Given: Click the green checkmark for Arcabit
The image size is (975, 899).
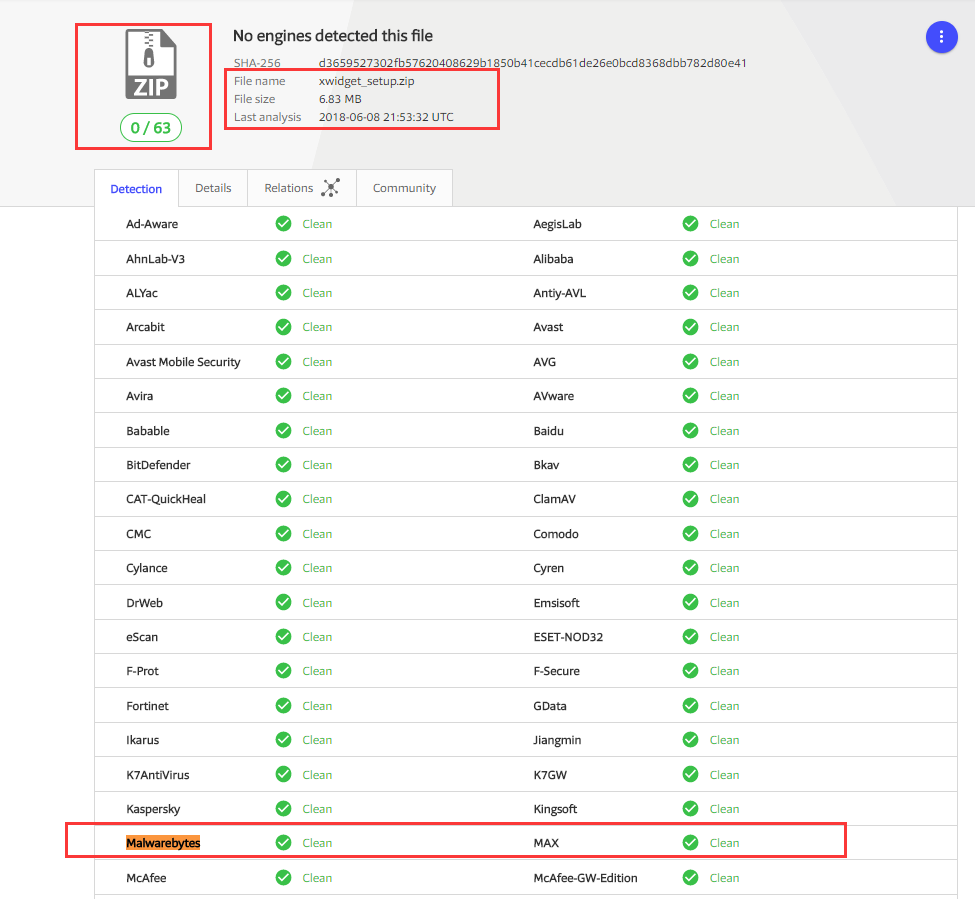Looking at the screenshot, I should point(284,327).
